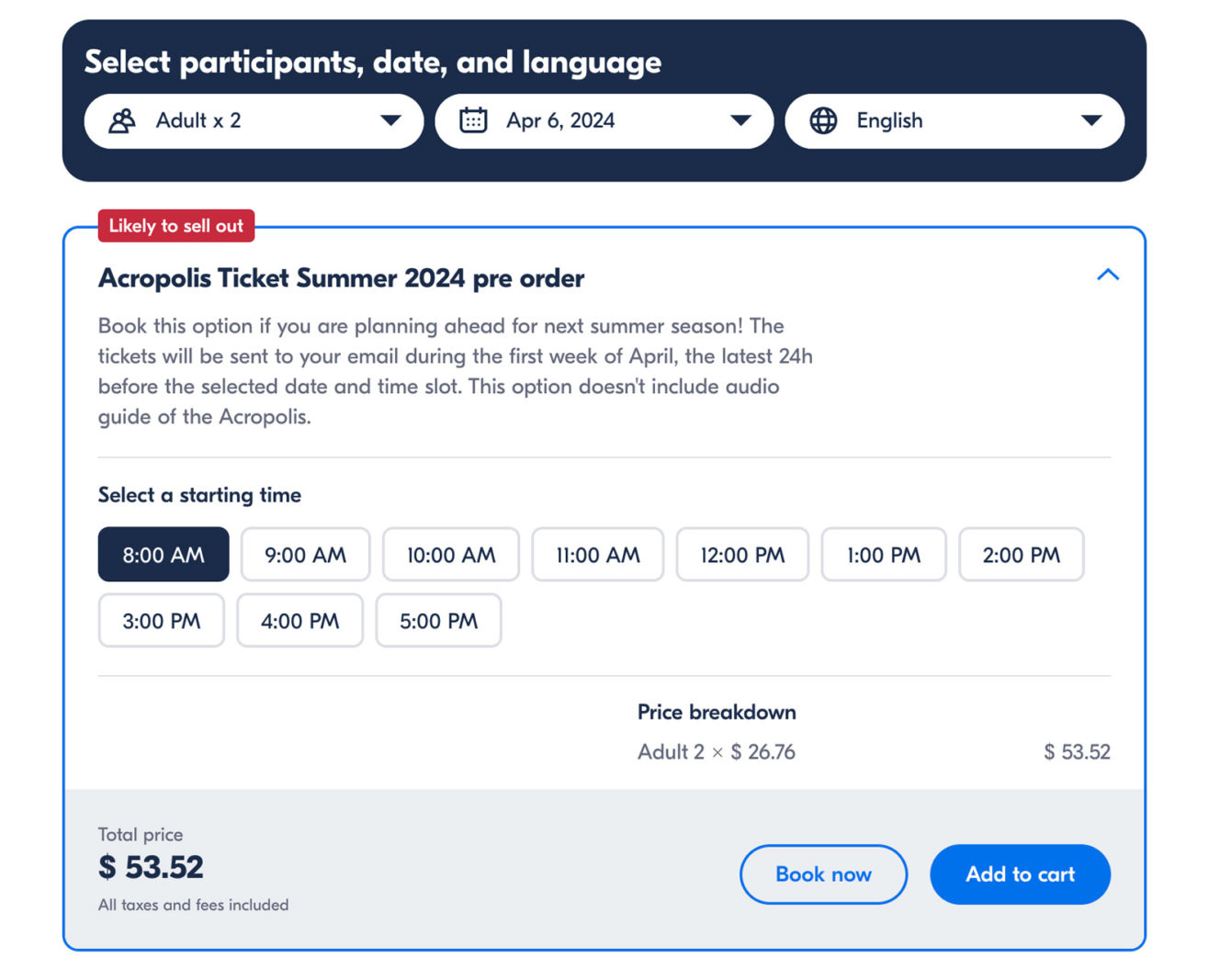Select the 8:00 AM starting time
Image resolution: width=1220 pixels, height=980 pixels.
click(x=164, y=555)
